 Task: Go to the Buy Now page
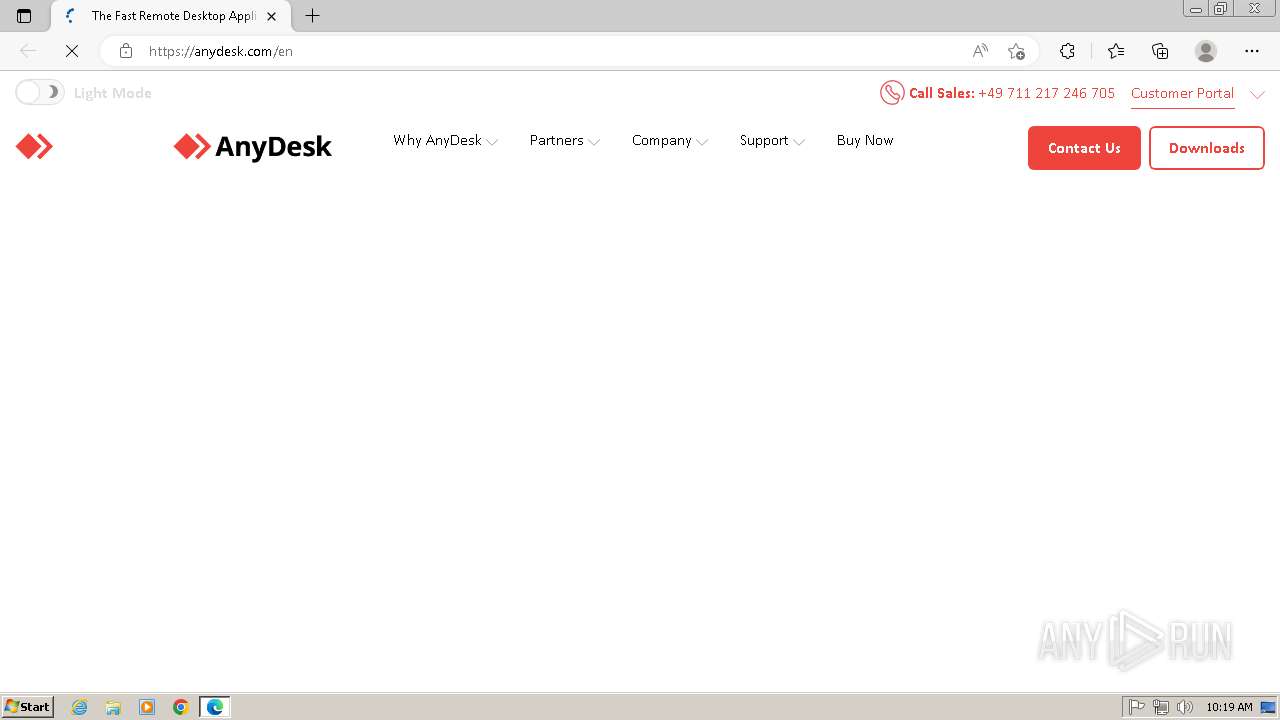pyautogui.click(x=865, y=140)
